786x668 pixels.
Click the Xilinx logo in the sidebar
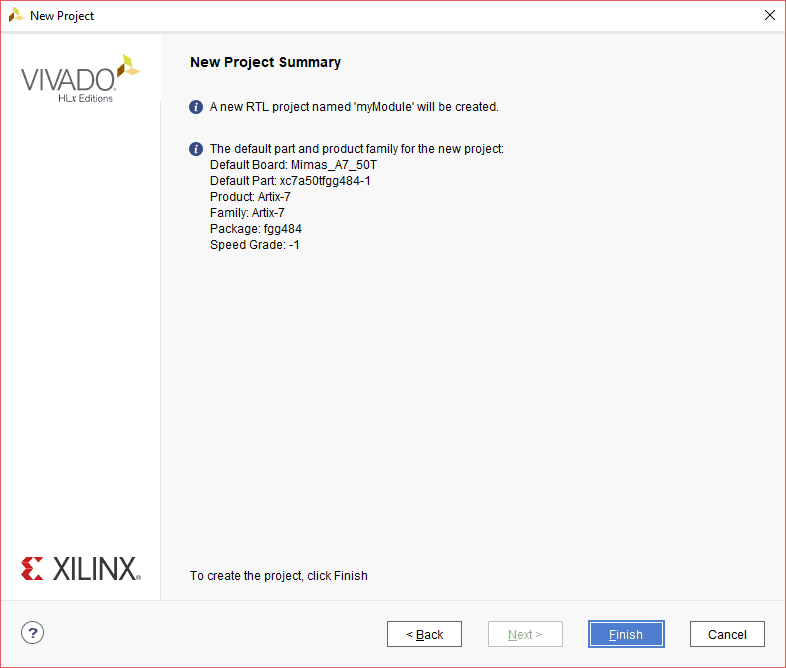pyautogui.click(x=81, y=569)
